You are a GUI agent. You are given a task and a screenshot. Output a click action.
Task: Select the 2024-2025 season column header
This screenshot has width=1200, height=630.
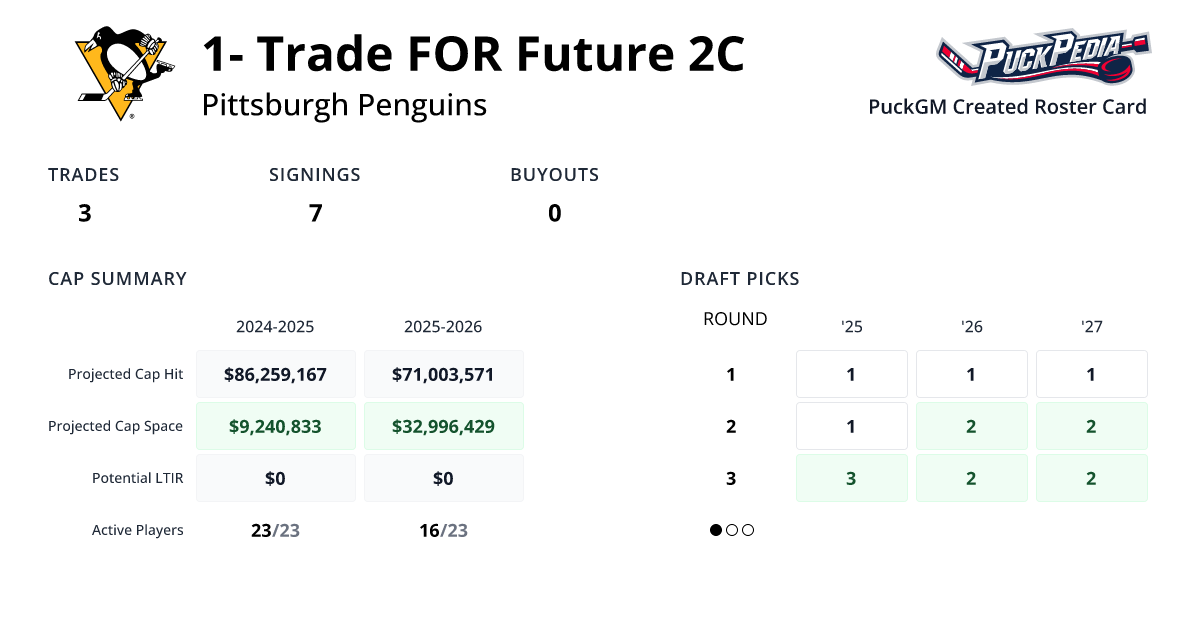point(275,327)
